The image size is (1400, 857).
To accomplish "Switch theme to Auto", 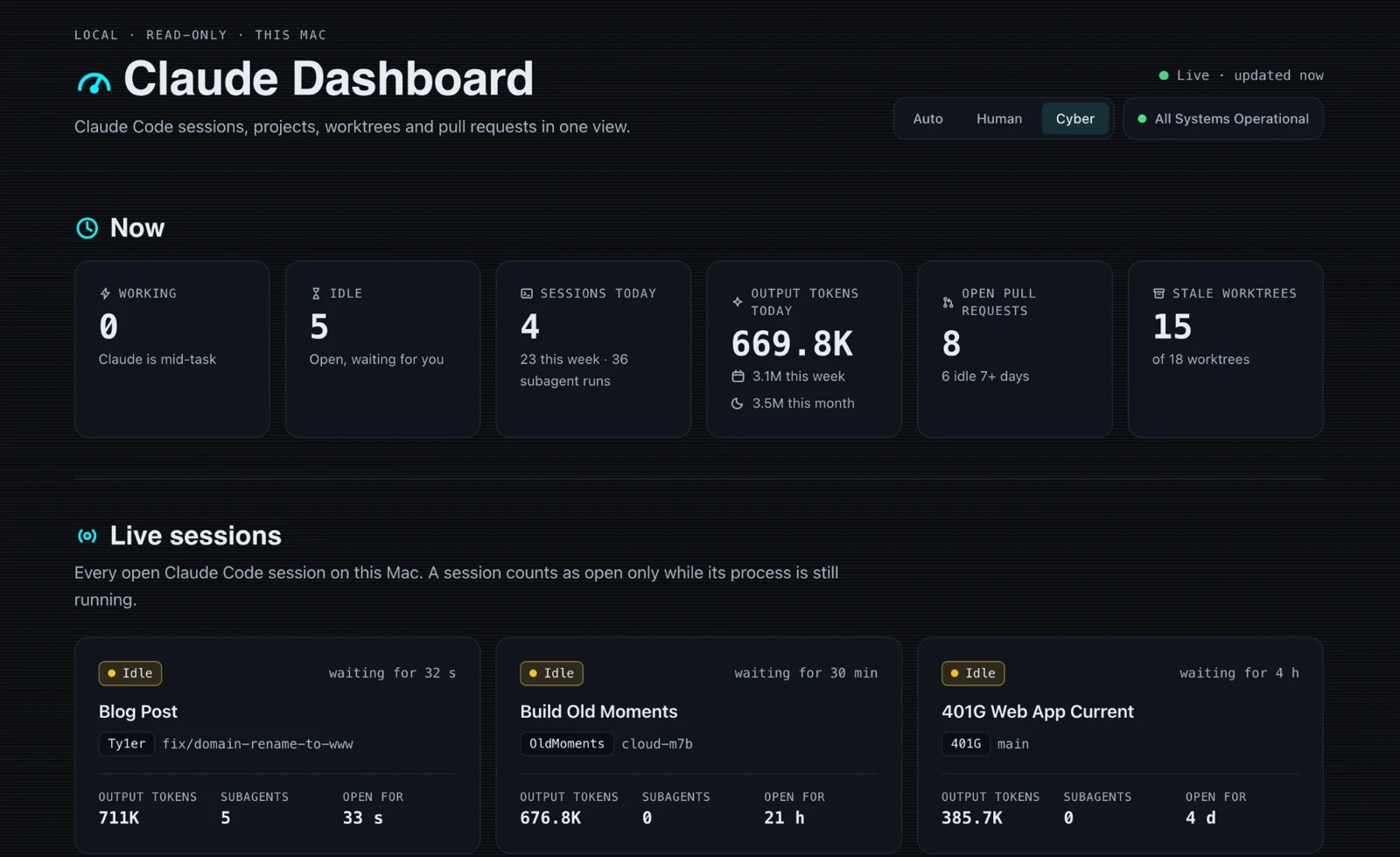I will tap(927, 119).
